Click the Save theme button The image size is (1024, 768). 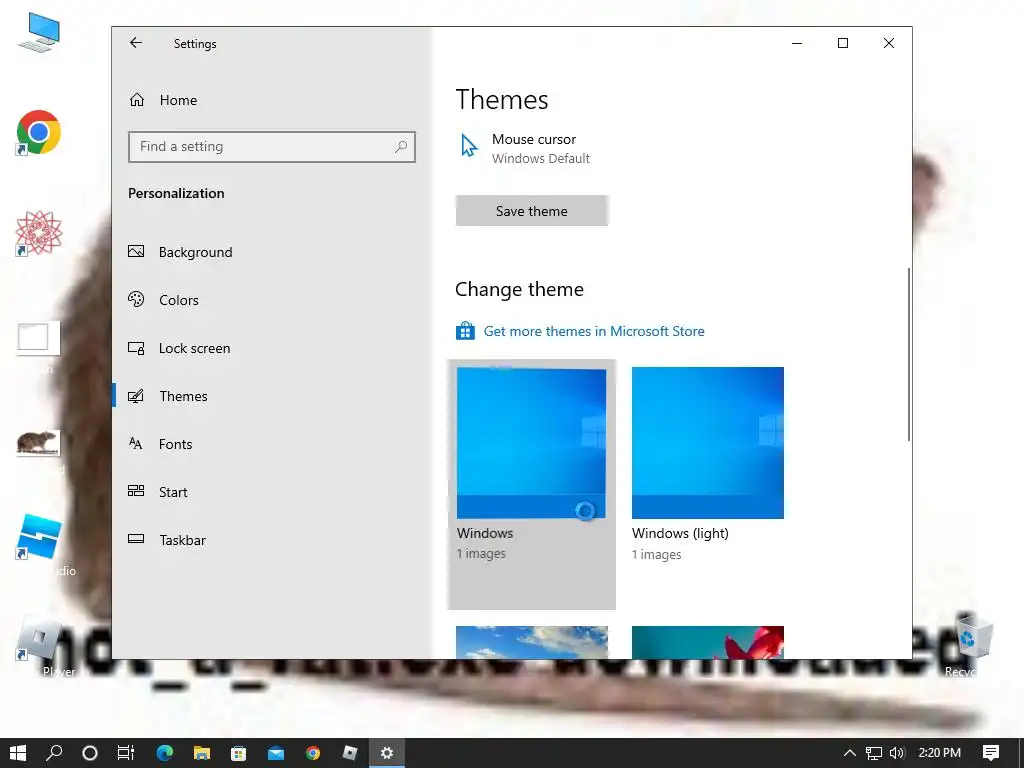(532, 211)
